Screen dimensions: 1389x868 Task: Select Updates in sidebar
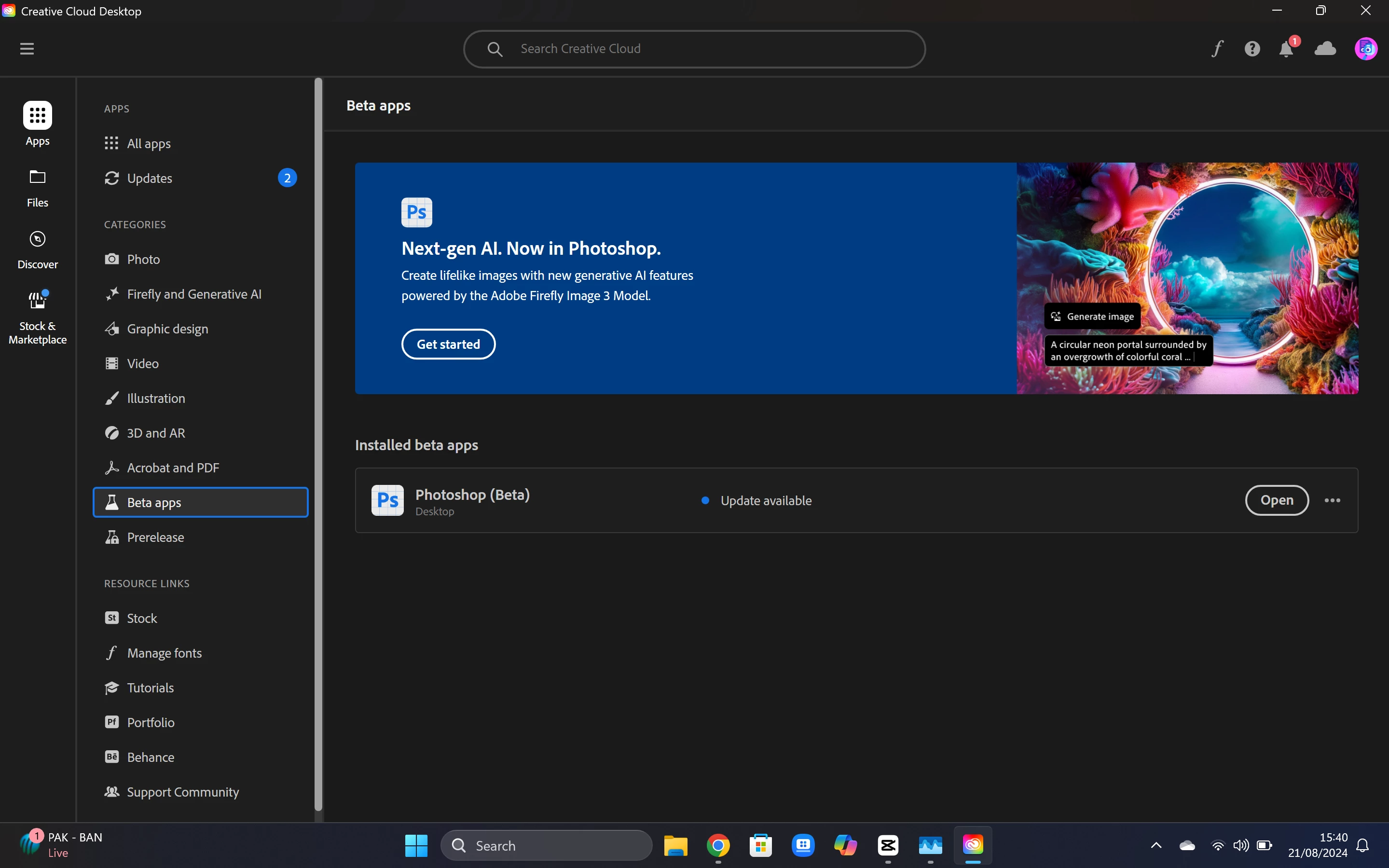click(149, 178)
